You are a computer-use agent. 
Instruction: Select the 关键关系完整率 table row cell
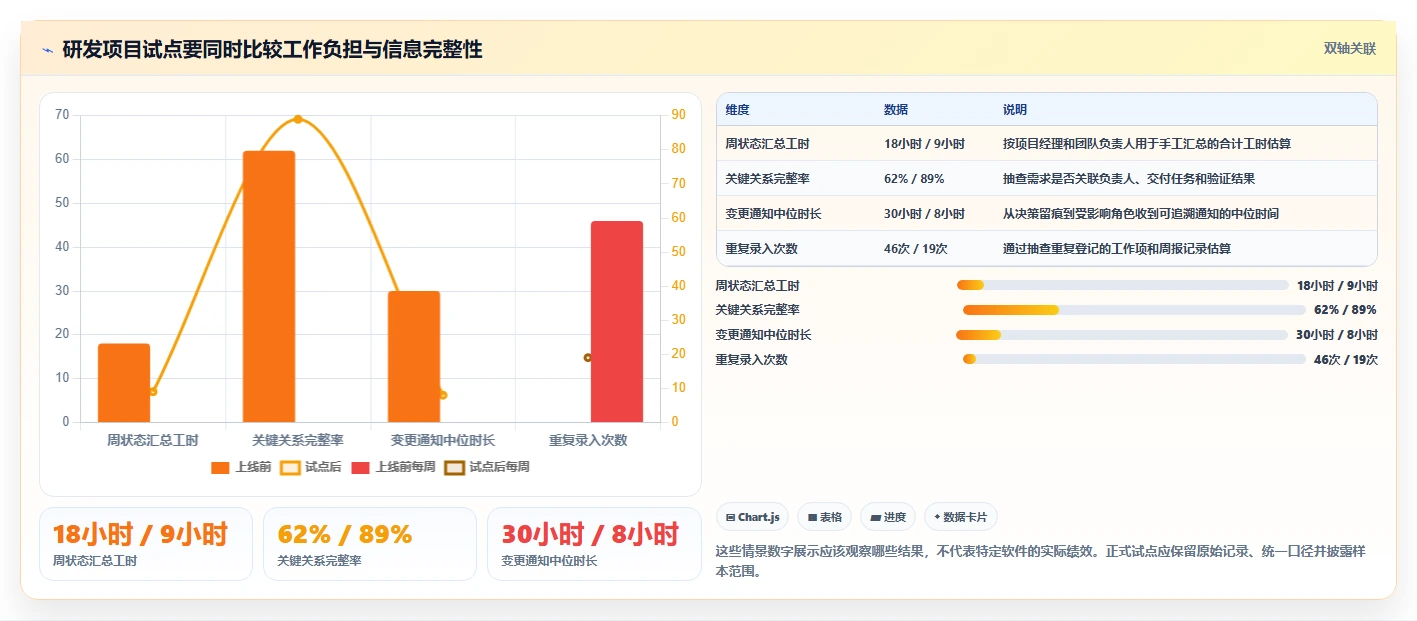click(x=768, y=179)
